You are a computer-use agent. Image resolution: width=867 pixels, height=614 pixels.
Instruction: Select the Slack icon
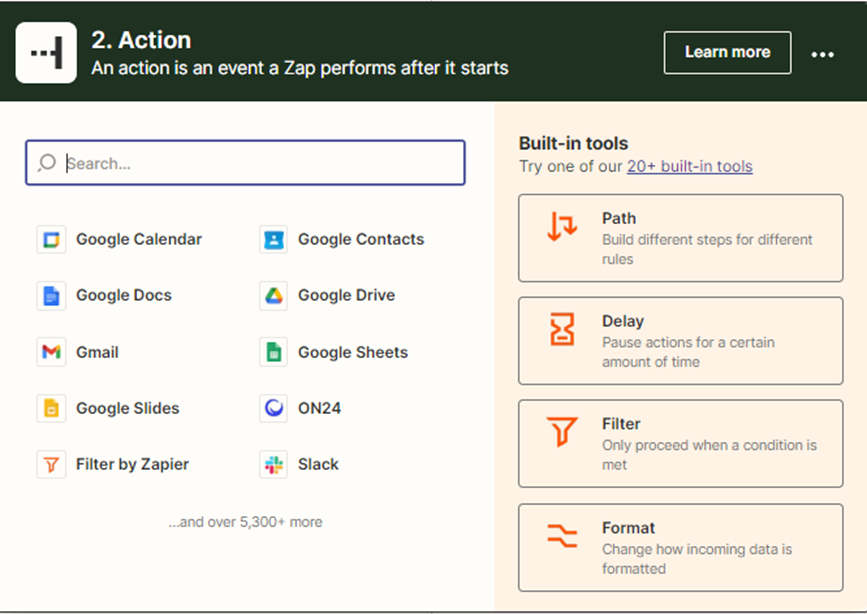click(x=273, y=464)
